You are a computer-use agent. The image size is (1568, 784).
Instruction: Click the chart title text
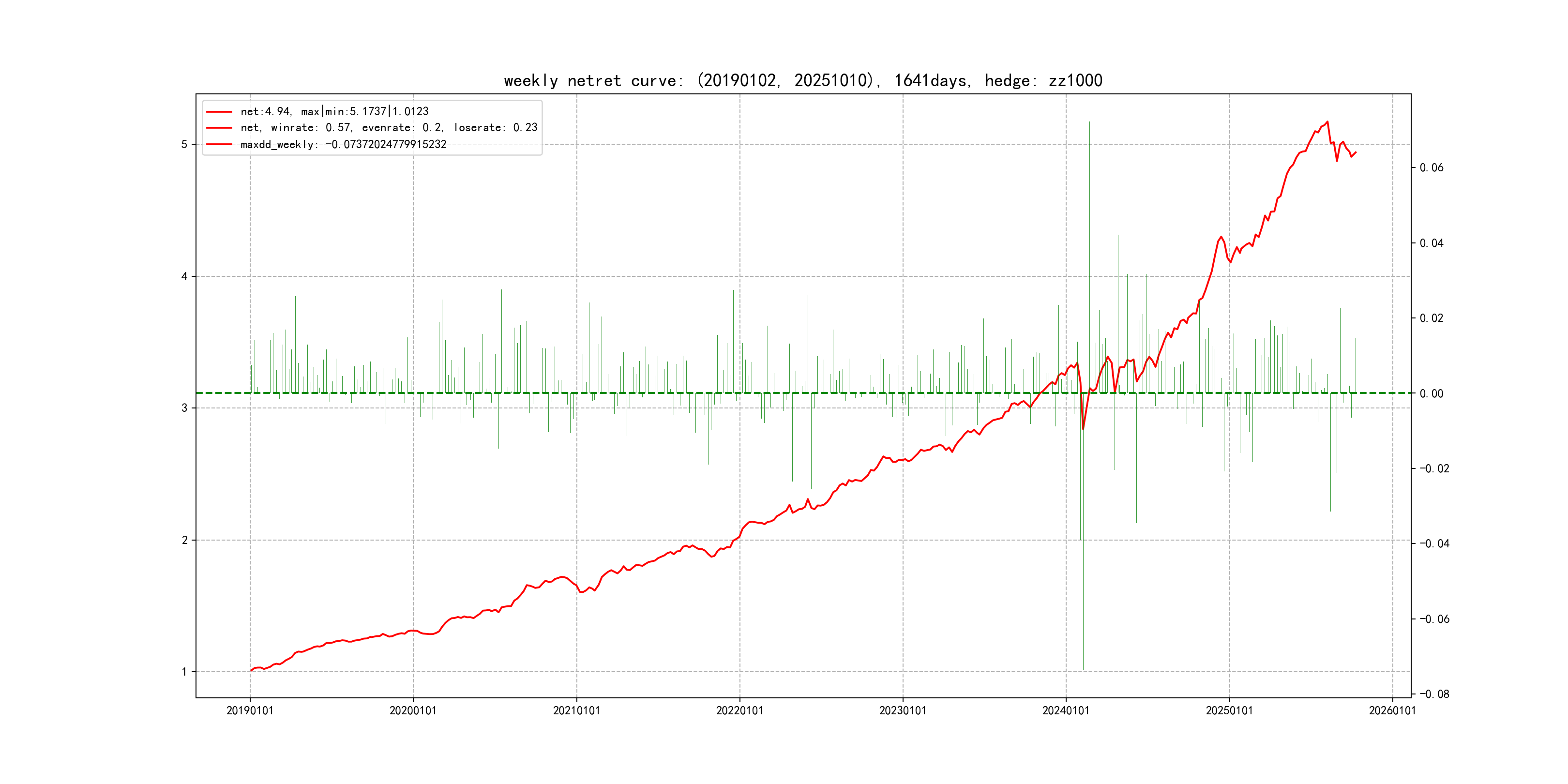(803, 80)
